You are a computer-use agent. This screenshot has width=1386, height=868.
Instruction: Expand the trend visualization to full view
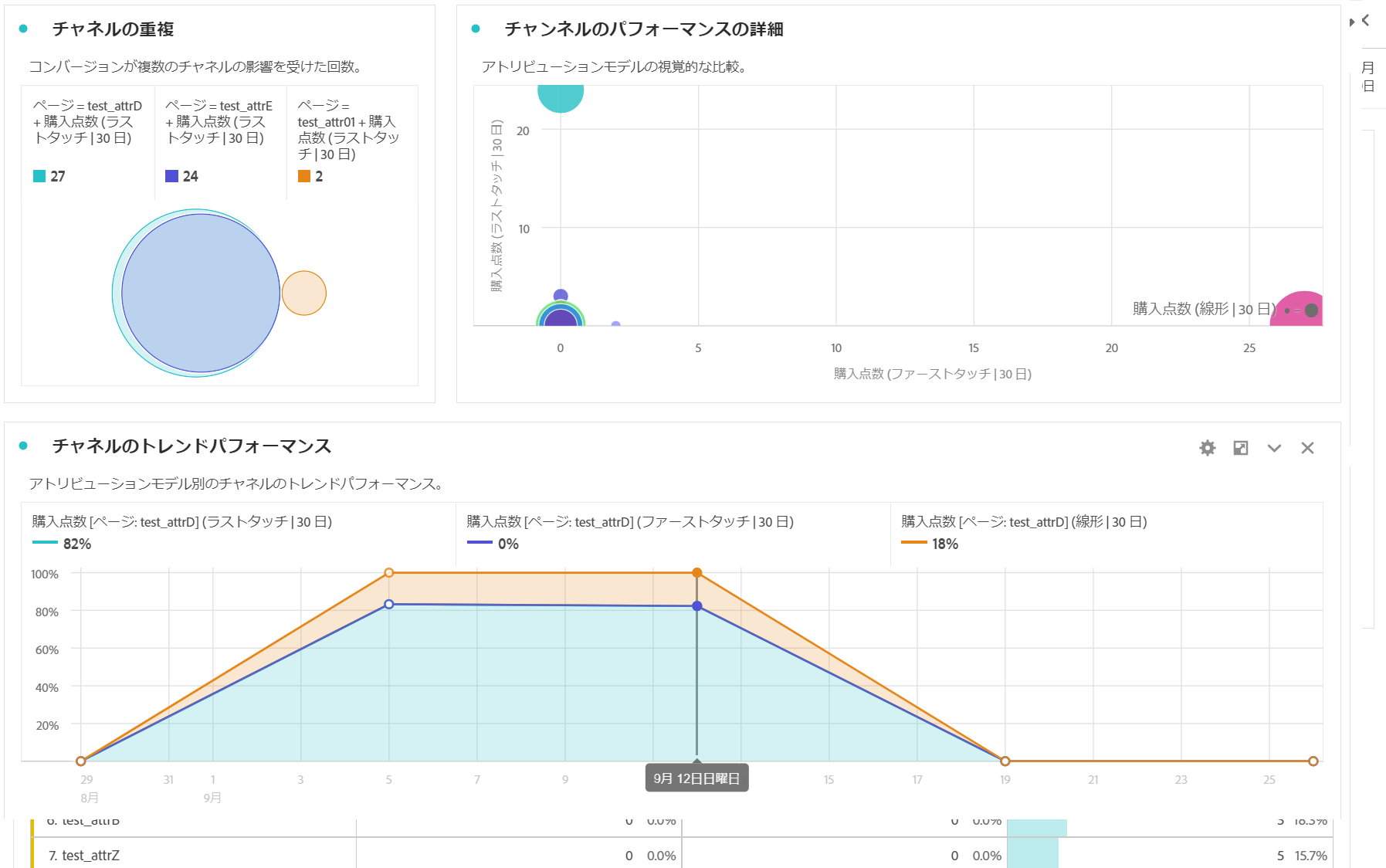click(x=1241, y=448)
